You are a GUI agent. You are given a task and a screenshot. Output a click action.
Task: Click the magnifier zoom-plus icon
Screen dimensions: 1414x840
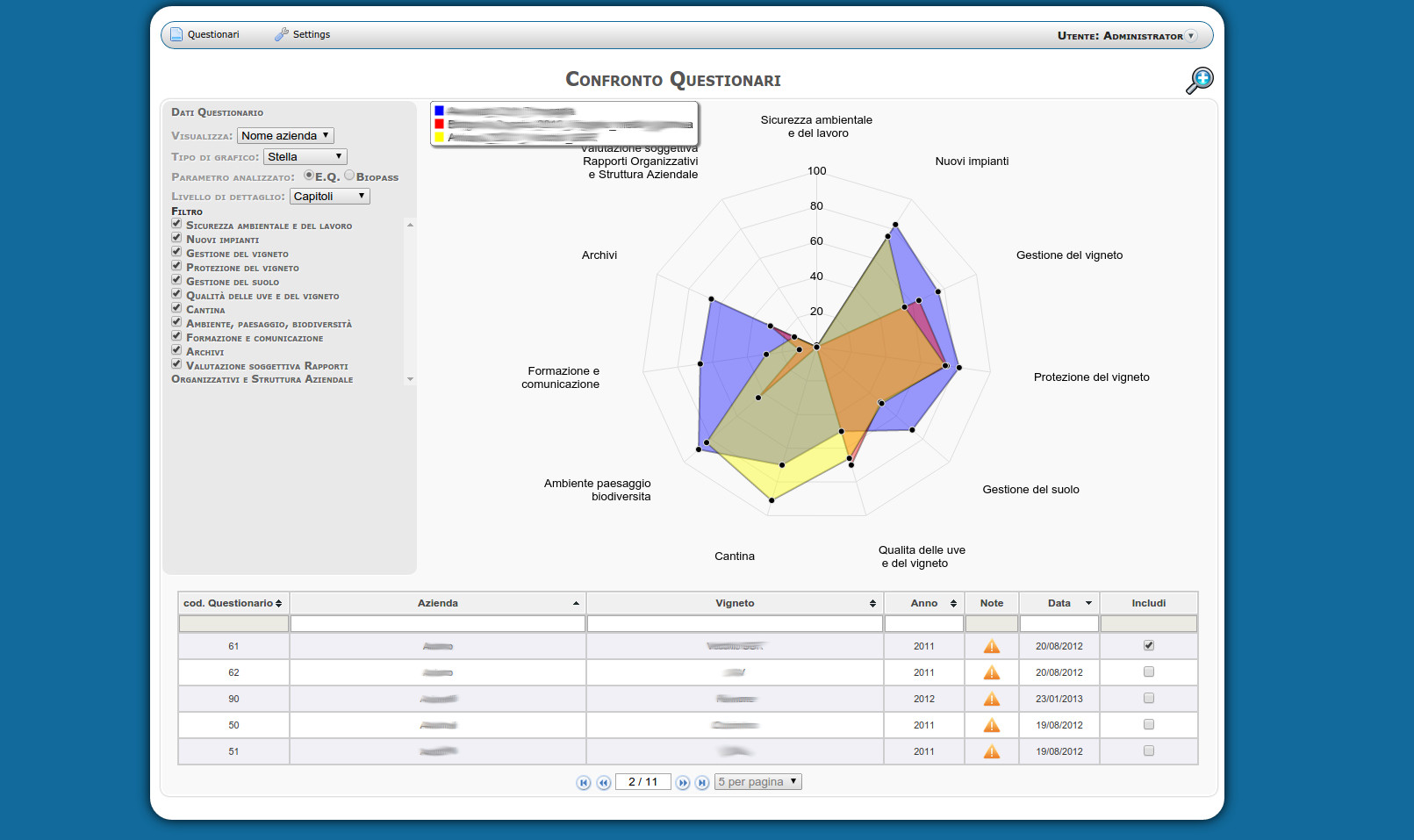point(1199,80)
